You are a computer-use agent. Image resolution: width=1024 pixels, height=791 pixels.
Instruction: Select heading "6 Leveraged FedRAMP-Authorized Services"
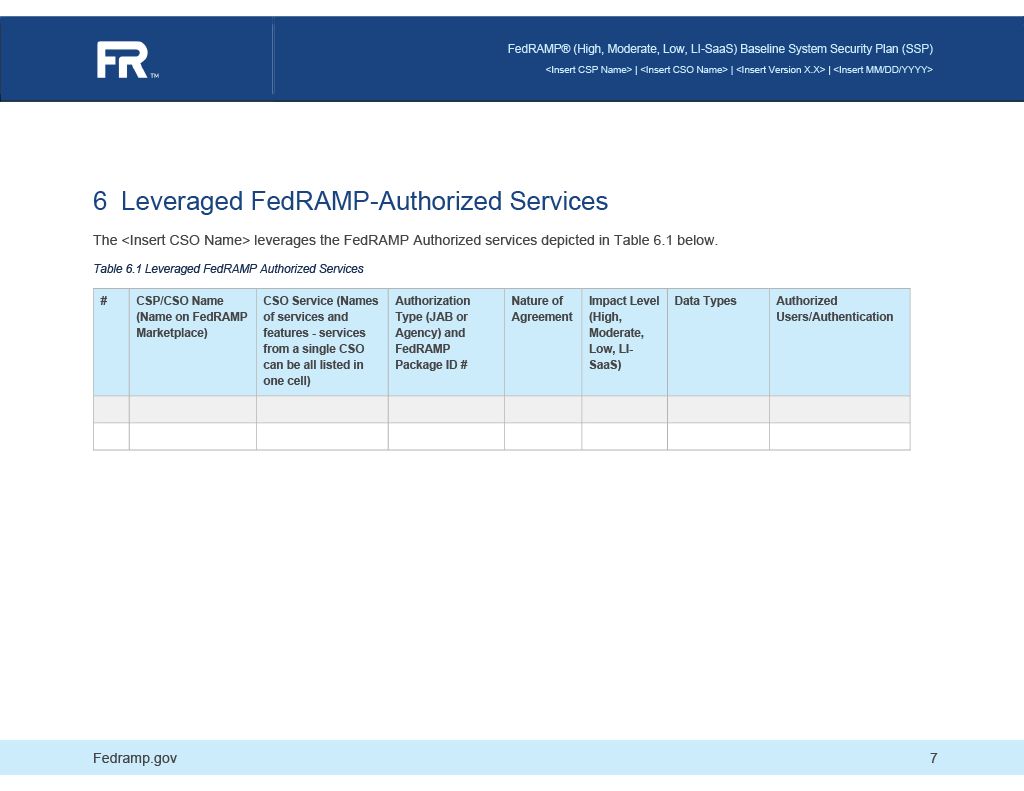tap(350, 201)
